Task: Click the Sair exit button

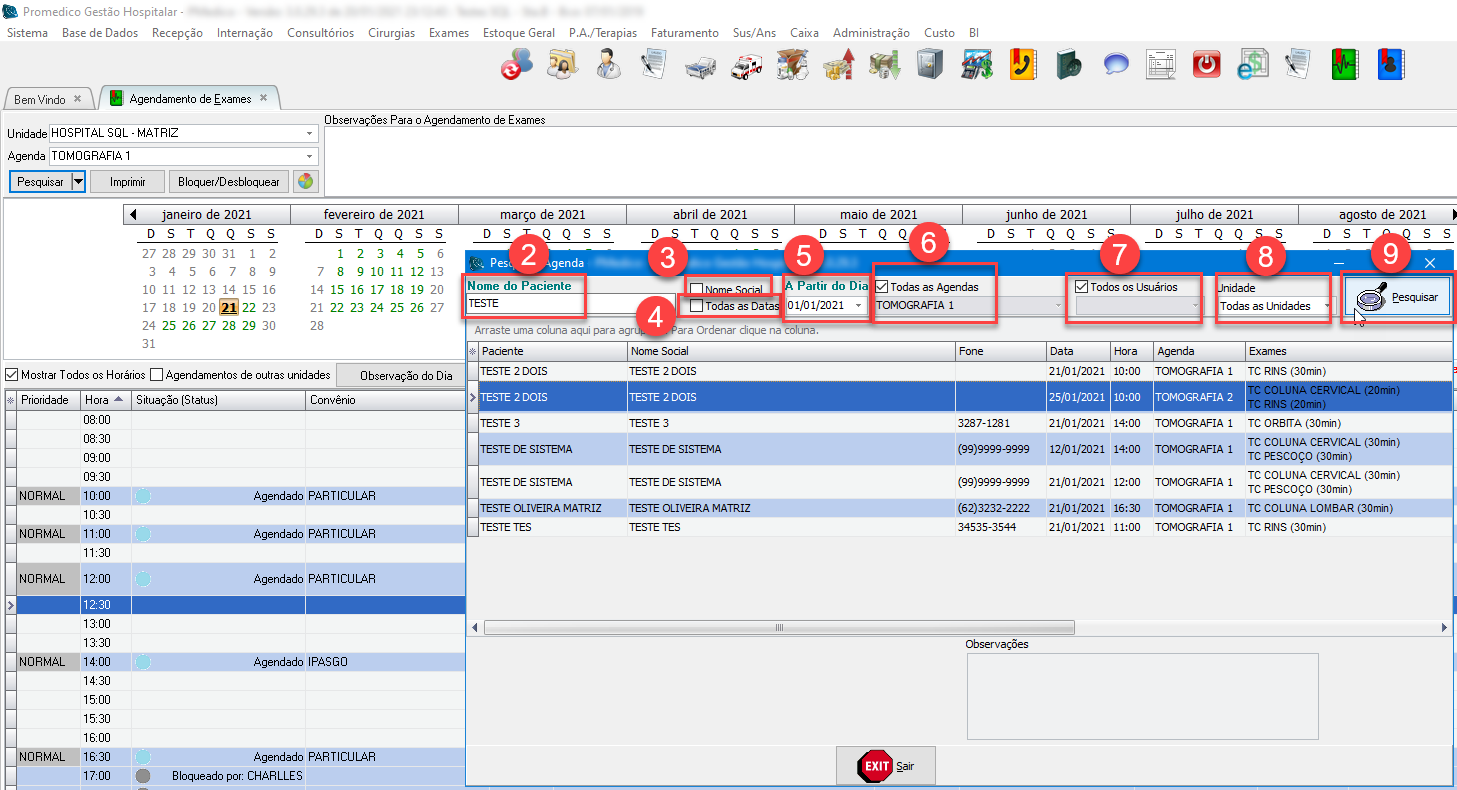Action: (x=886, y=766)
